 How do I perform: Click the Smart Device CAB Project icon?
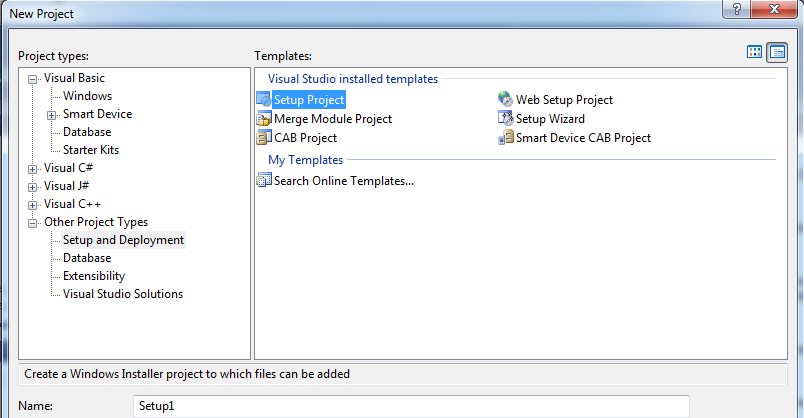[x=506, y=137]
